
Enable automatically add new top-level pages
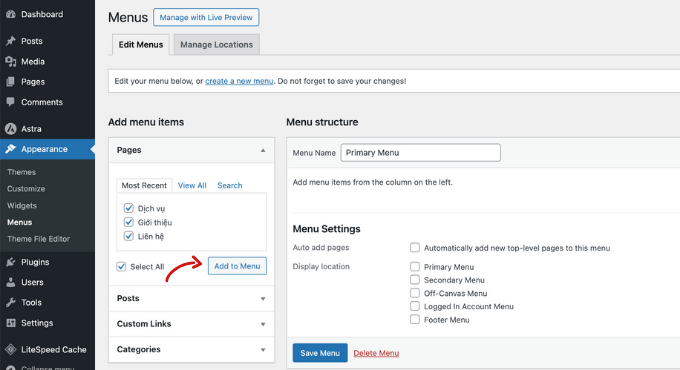click(415, 248)
